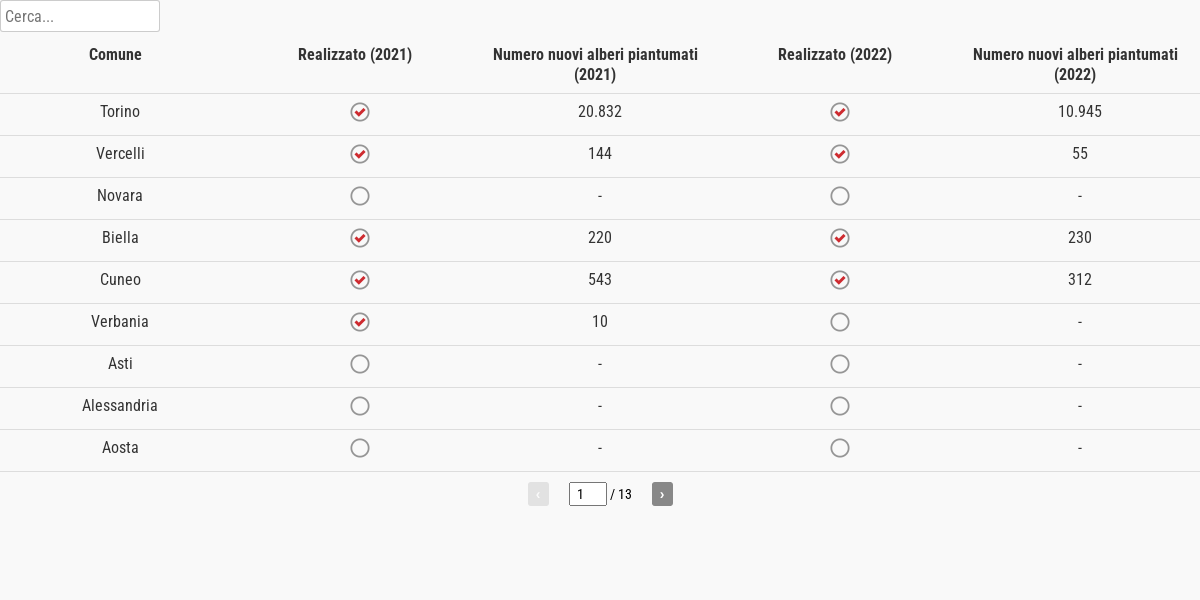Sort by Numero nuovi alberi piantumati (2021) header
This screenshot has width=1200, height=600.
[595, 65]
